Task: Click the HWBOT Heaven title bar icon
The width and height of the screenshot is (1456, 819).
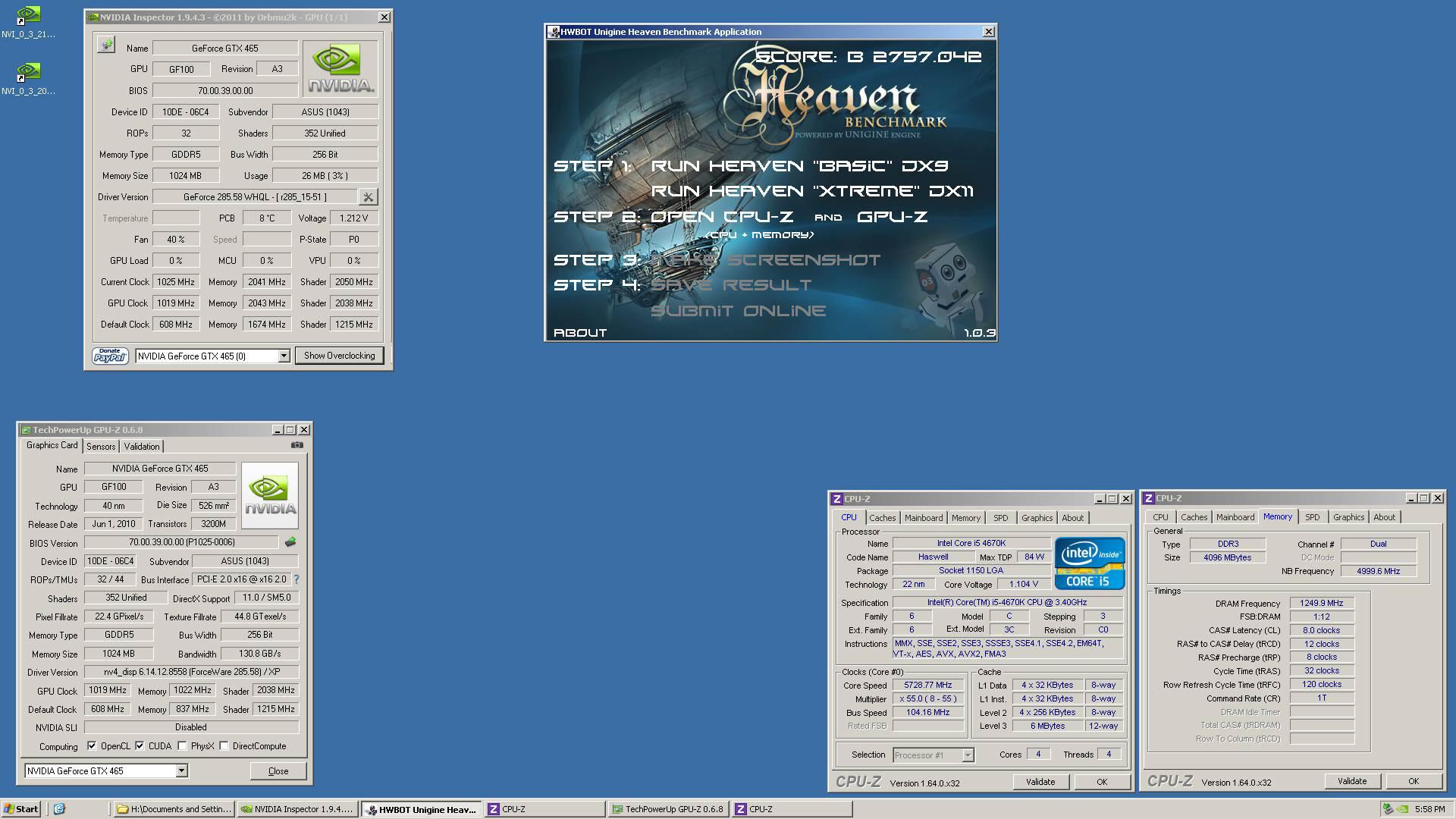Action: click(x=554, y=32)
